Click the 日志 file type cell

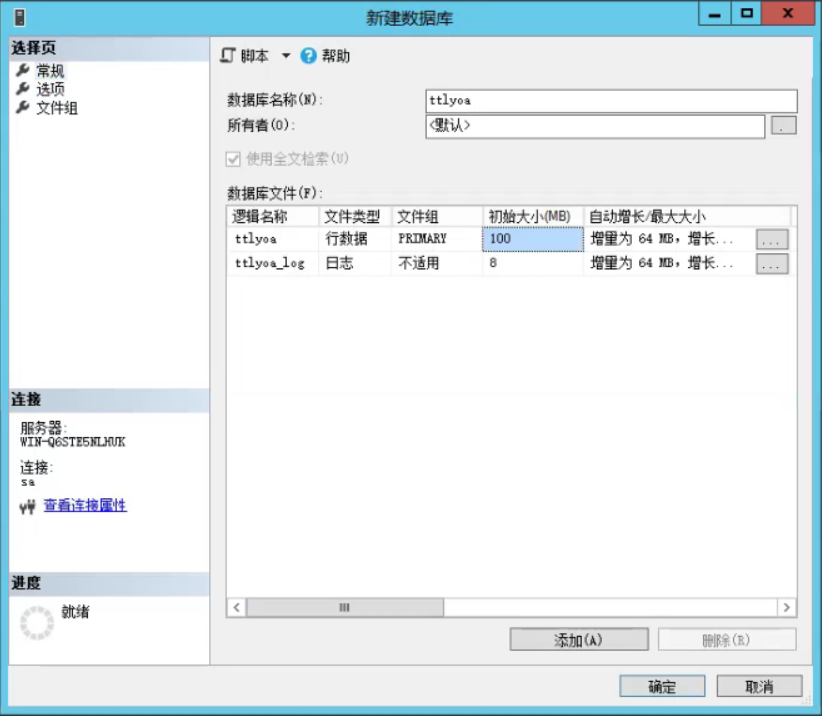pyautogui.click(x=355, y=263)
